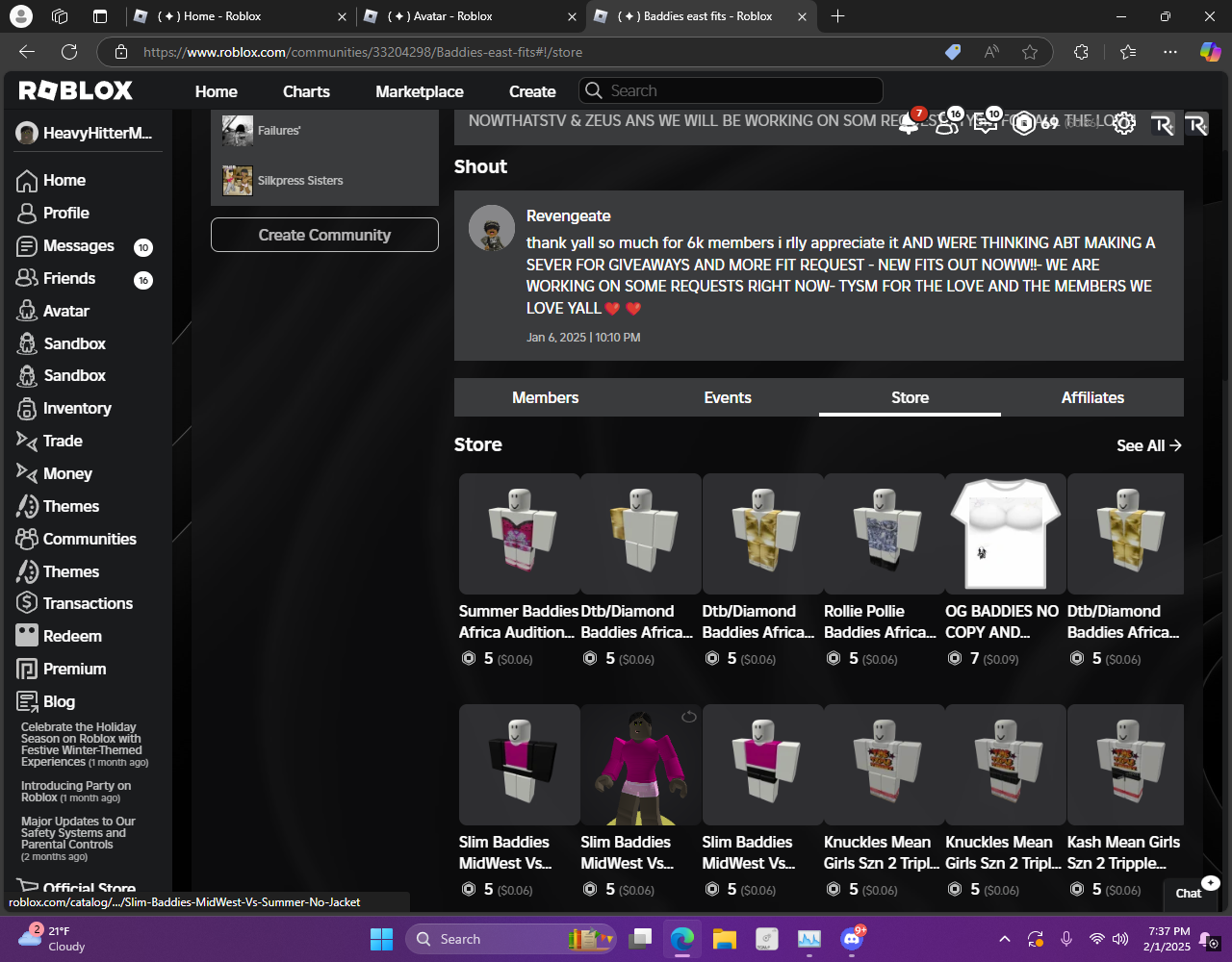This screenshot has width=1232, height=962.
Task: Open the messages icon showing 10
Action: (x=986, y=123)
